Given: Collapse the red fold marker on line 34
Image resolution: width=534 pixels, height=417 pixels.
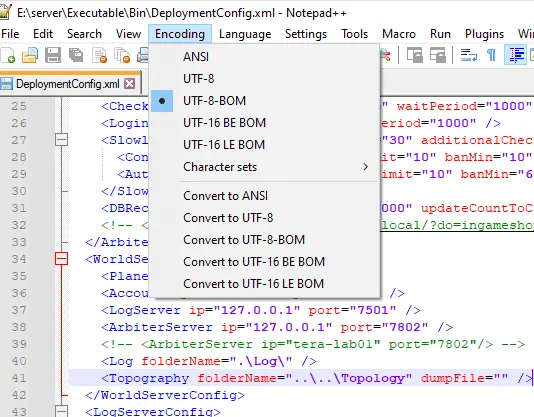Looking at the screenshot, I should pyautogui.click(x=62, y=259).
